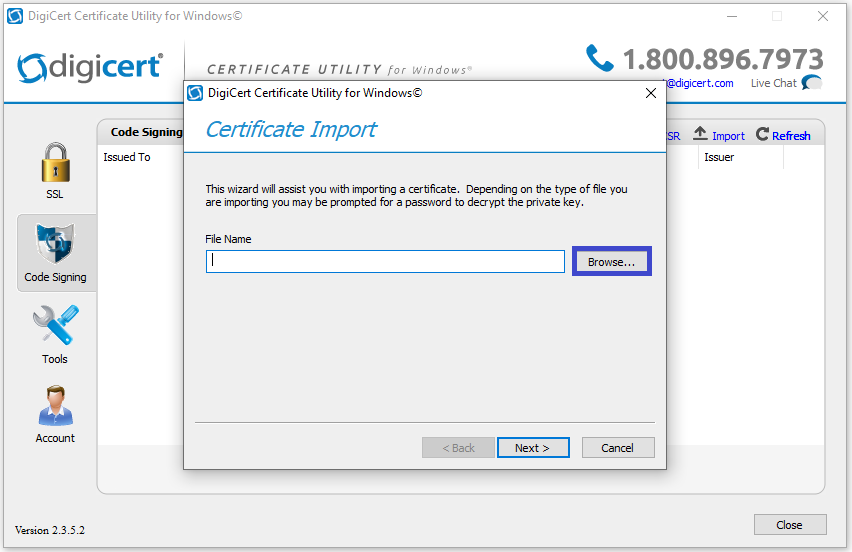Viewport: 852px width, 552px height.
Task: Click the phone handset icon in header
Action: (600, 58)
